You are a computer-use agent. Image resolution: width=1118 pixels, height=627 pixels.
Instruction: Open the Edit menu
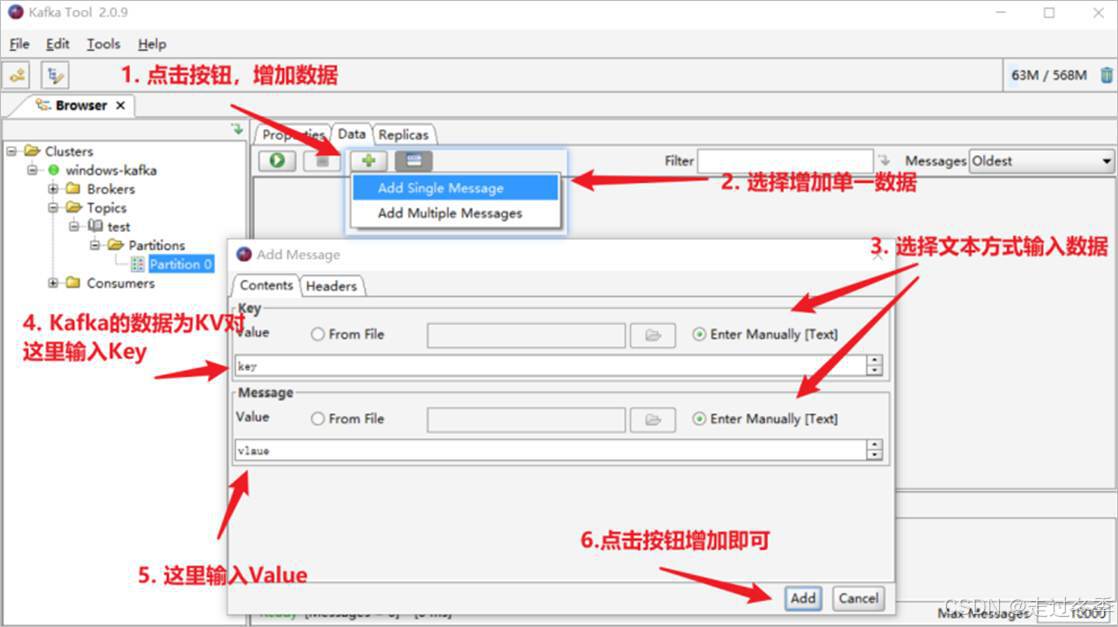point(57,44)
